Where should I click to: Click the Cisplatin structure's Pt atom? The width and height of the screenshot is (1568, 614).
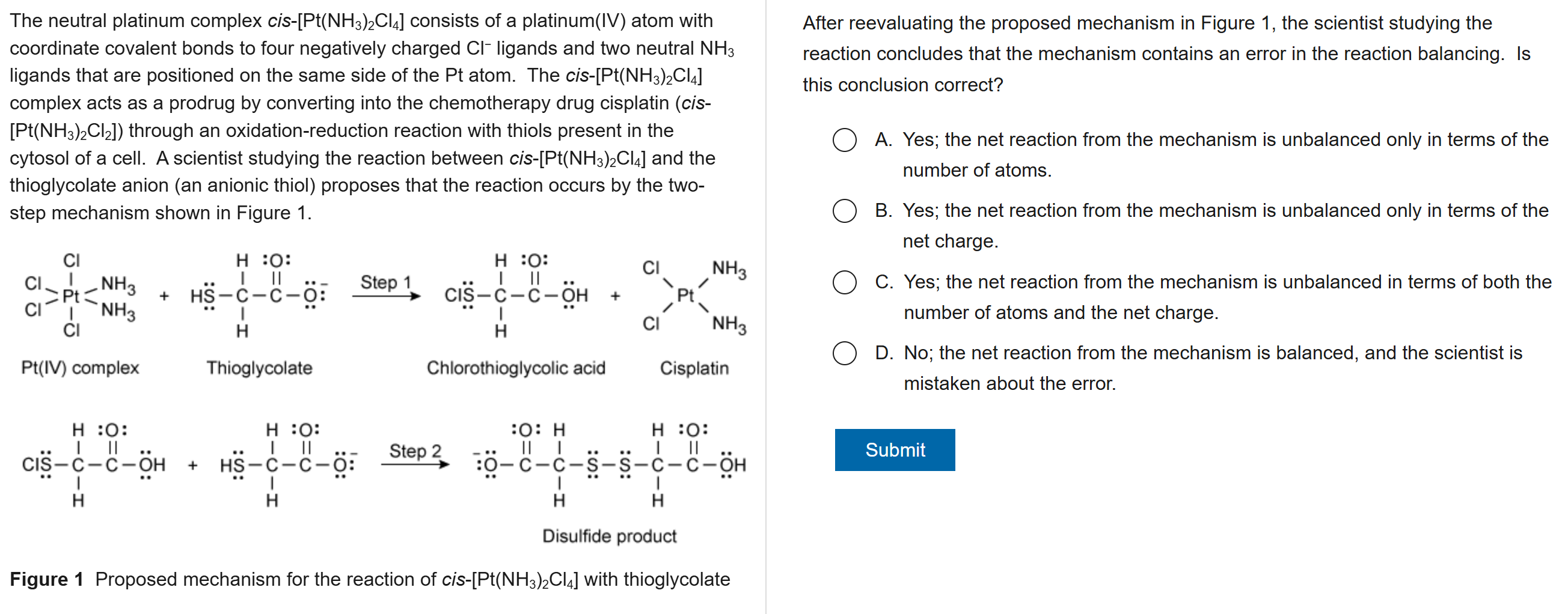pos(685,296)
